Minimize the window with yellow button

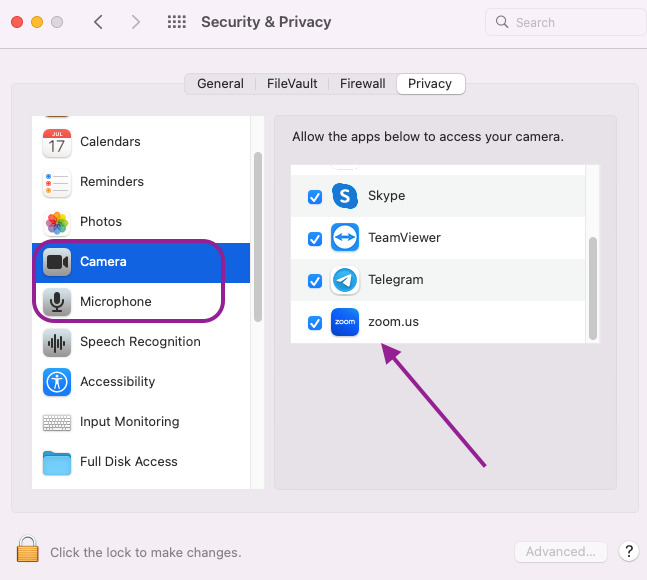[37, 22]
